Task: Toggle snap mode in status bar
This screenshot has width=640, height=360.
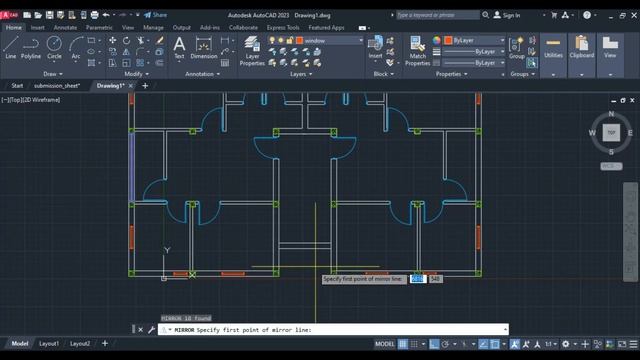Action: [414, 344]
